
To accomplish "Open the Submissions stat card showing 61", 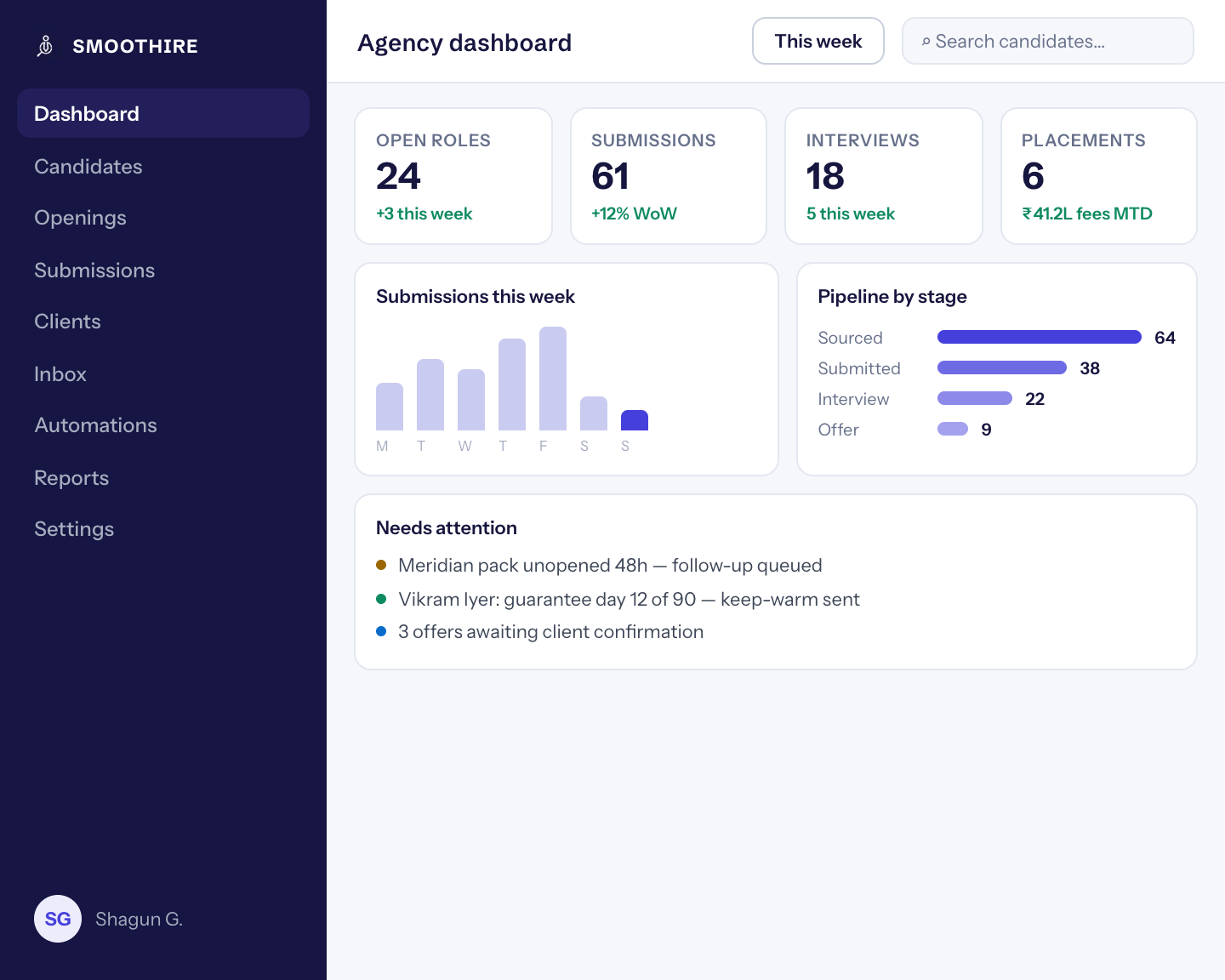I will 669,176.
